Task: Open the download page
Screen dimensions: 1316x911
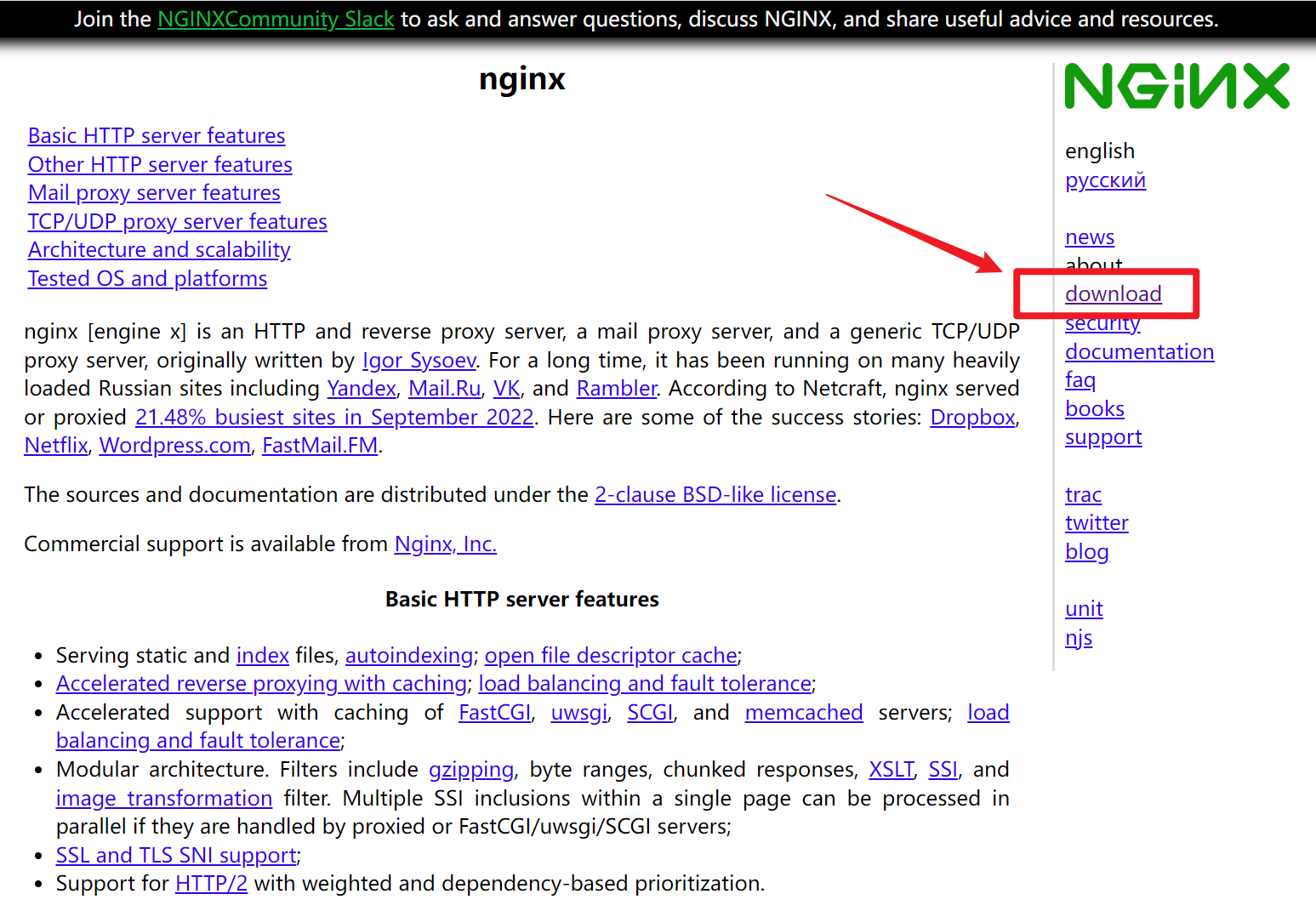Action: coord(1113,293)
